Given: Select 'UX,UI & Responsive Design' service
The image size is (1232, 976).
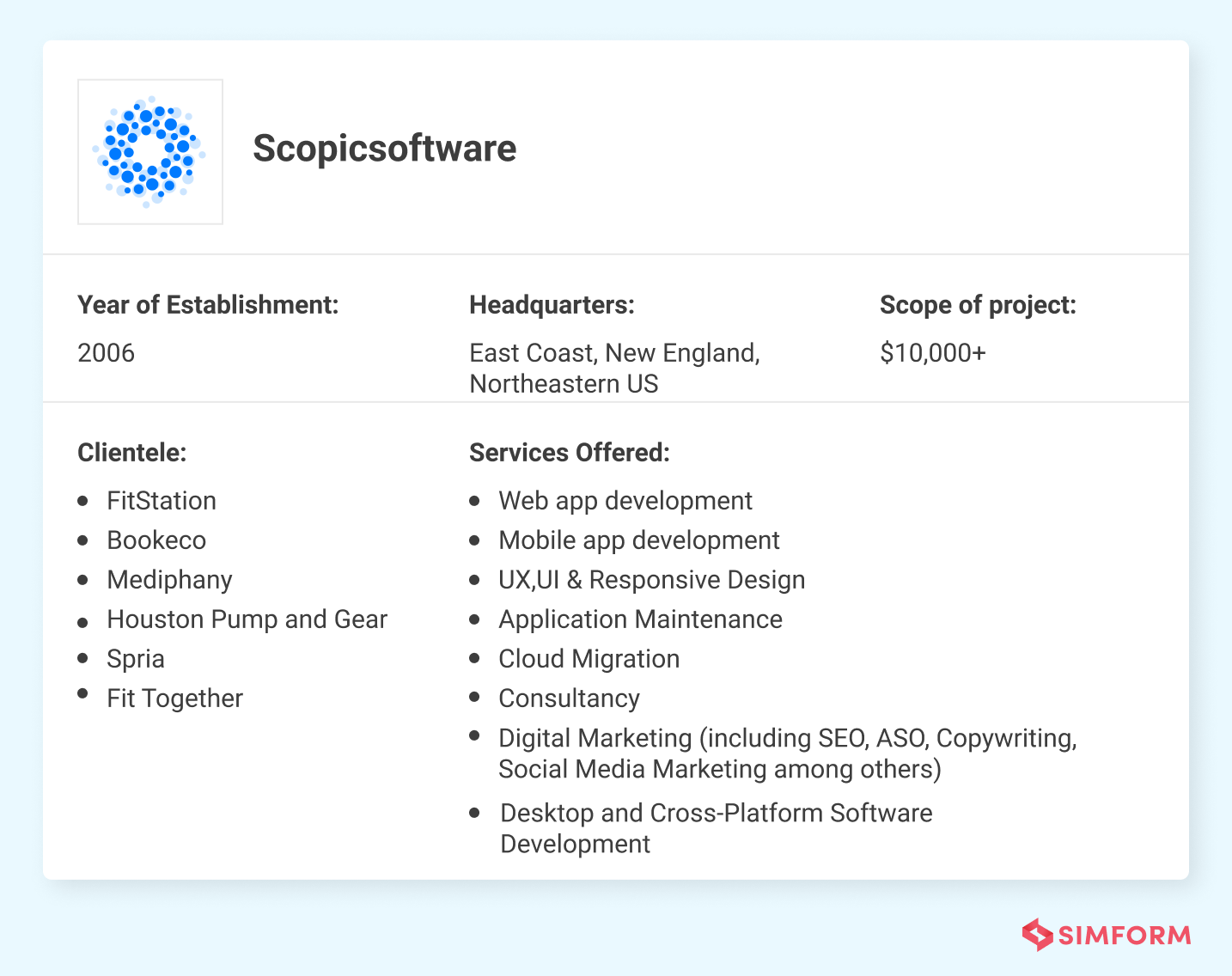Looking at the screenshot, I should 652,580.
